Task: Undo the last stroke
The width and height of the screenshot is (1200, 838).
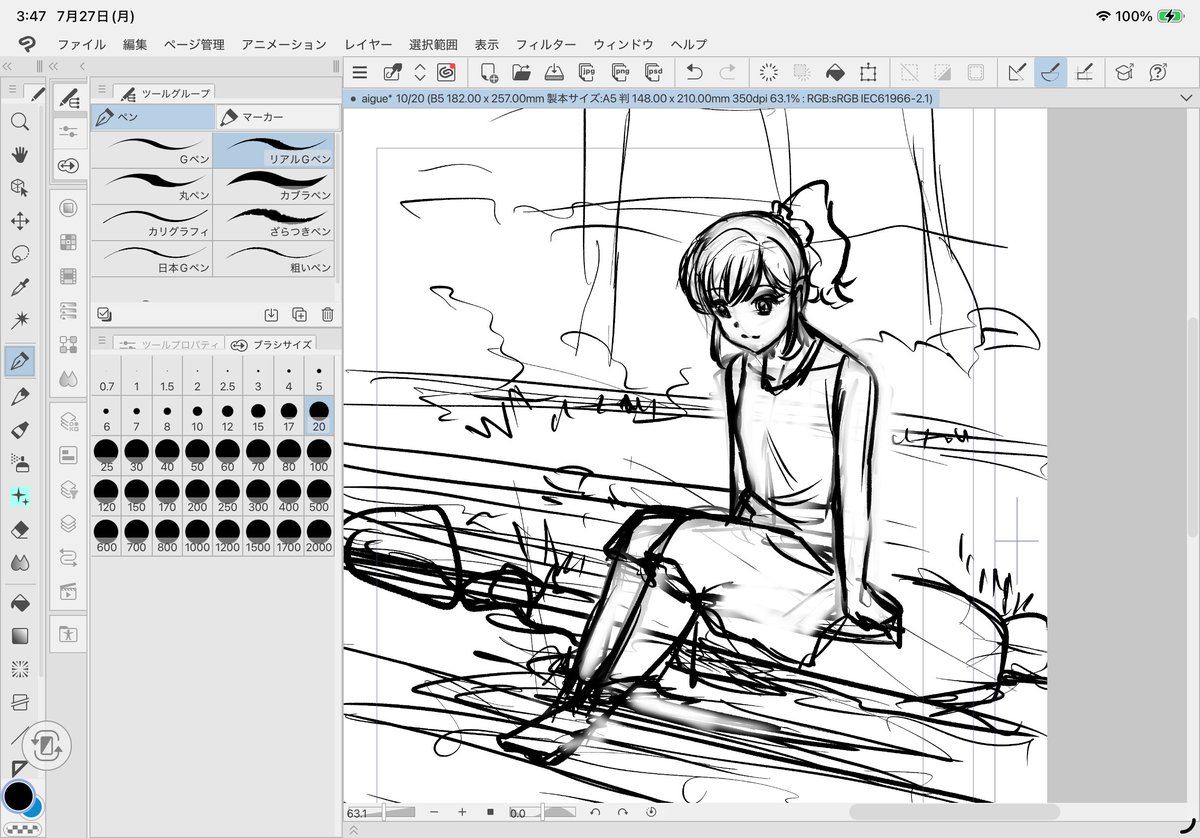Action: (694, 72)
